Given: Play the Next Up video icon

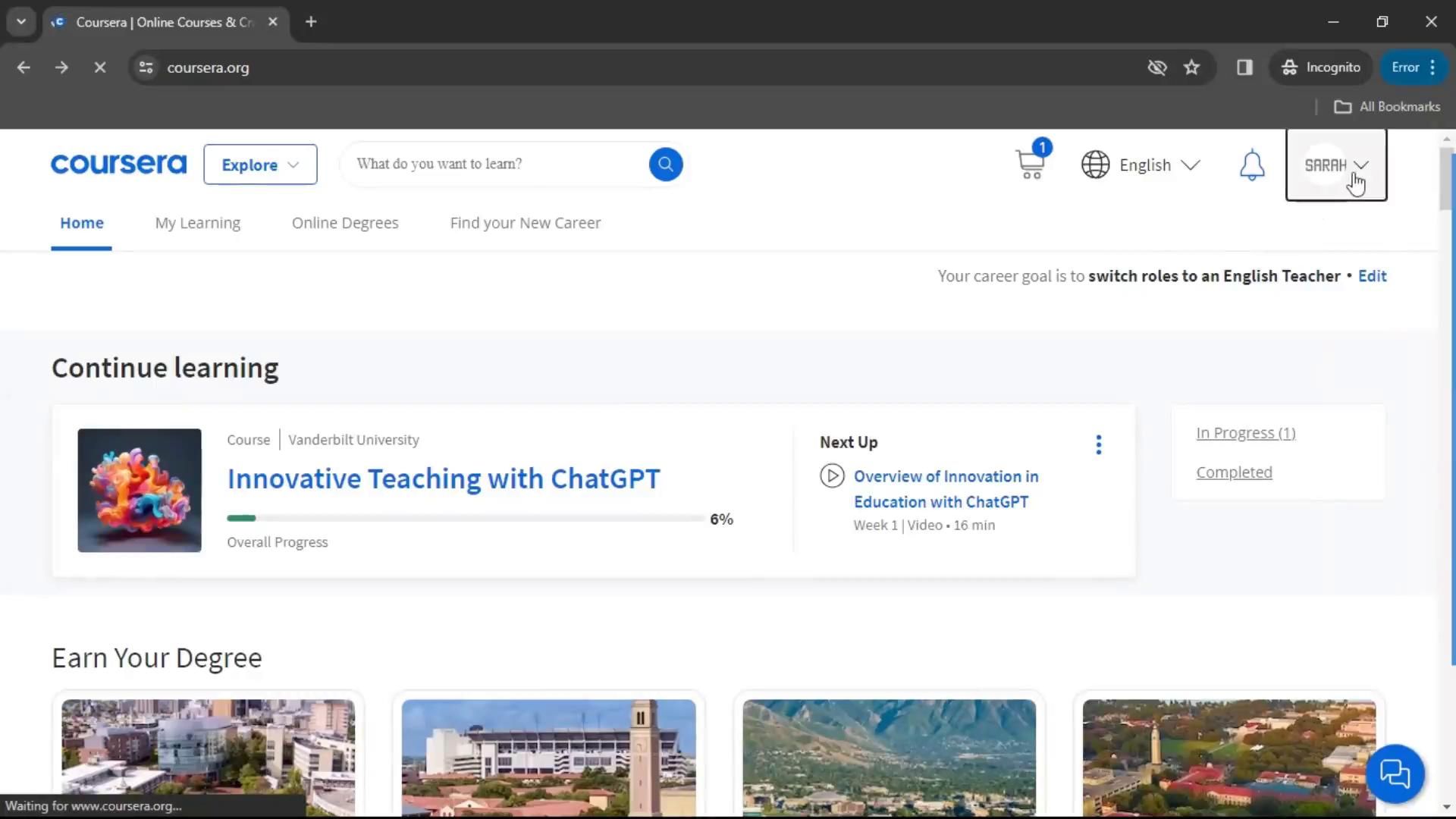Looking at the screenshot, I should click(832, 476).
